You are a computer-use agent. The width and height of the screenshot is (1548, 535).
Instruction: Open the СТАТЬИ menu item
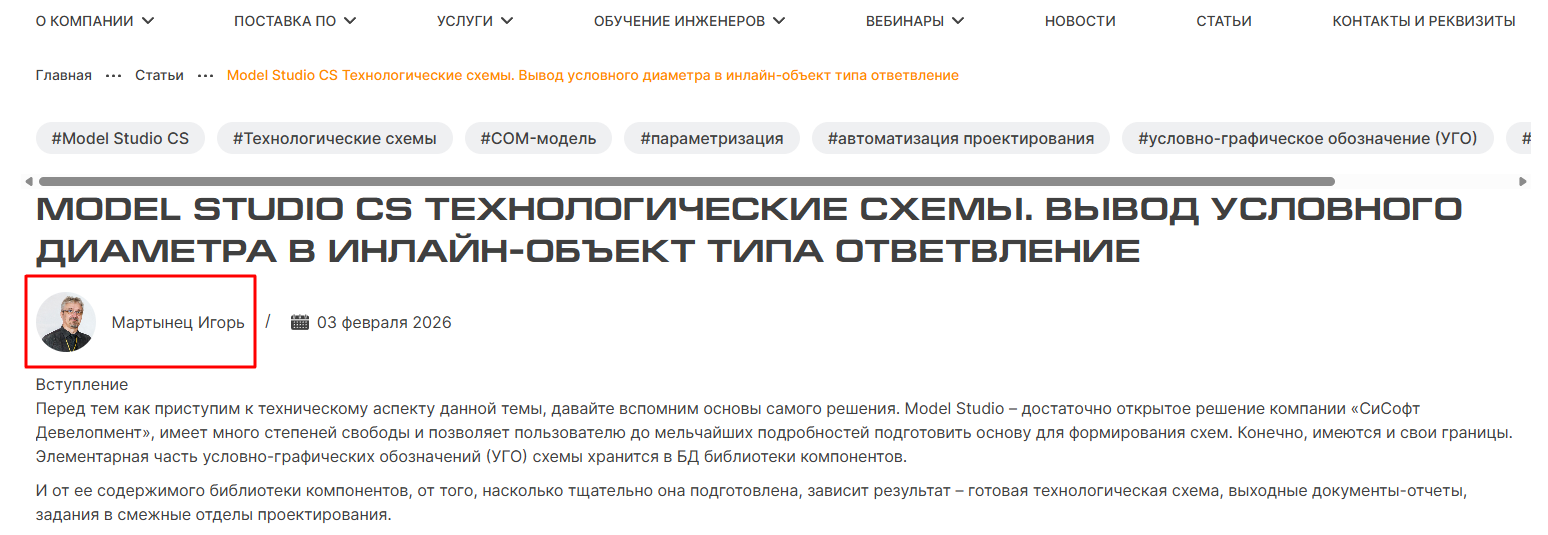[1223, 21]
